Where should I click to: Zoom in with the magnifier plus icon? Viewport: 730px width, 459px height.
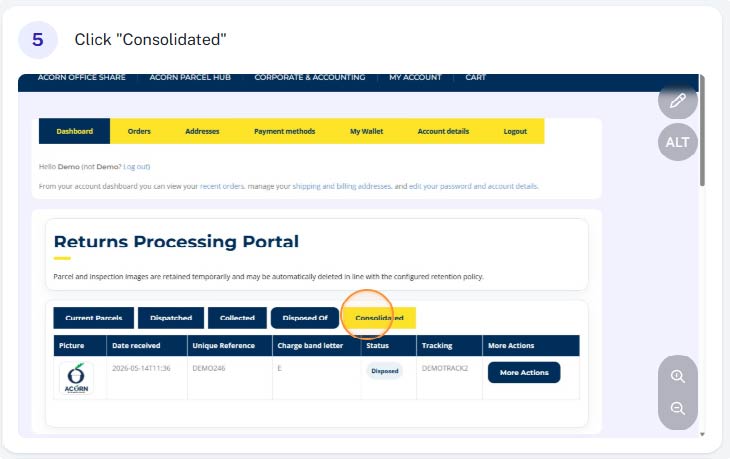(x=677, y=376)
